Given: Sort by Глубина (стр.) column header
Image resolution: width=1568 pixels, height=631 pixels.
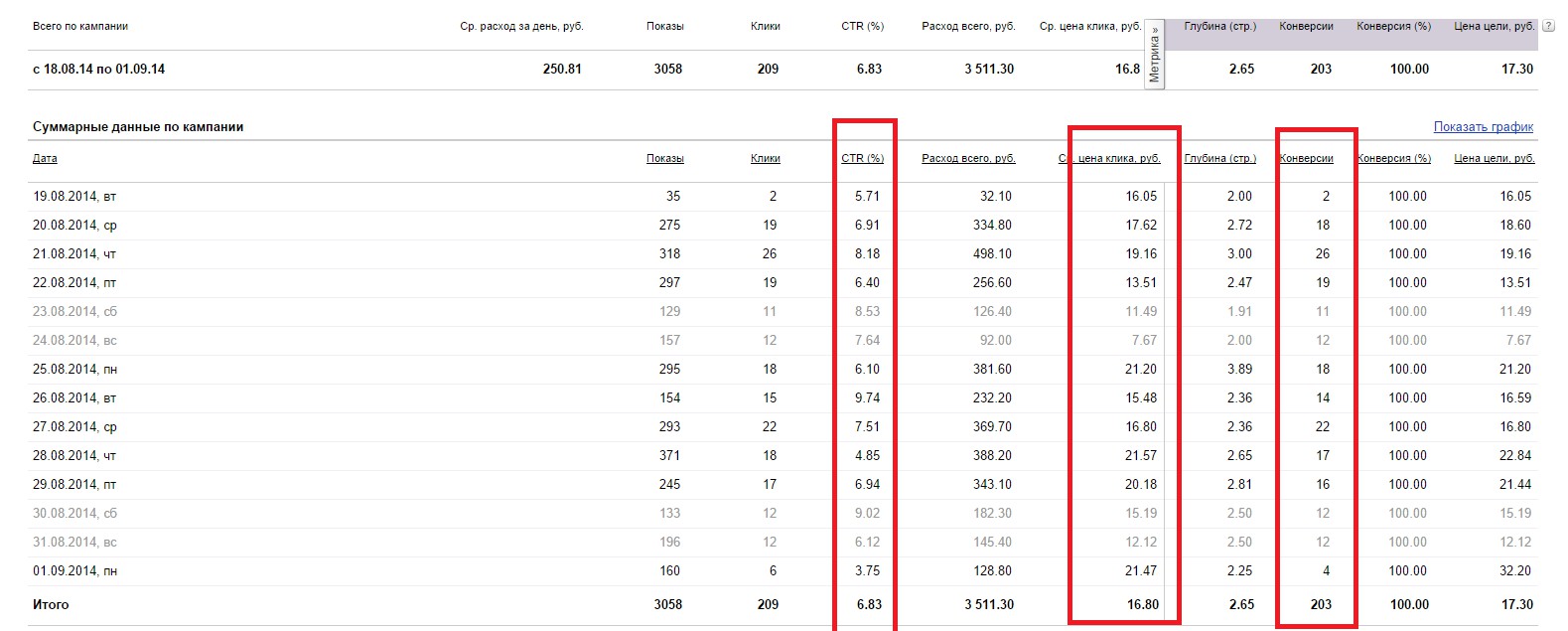Looking at the screenshot, I should click(x=1219, y=158).
